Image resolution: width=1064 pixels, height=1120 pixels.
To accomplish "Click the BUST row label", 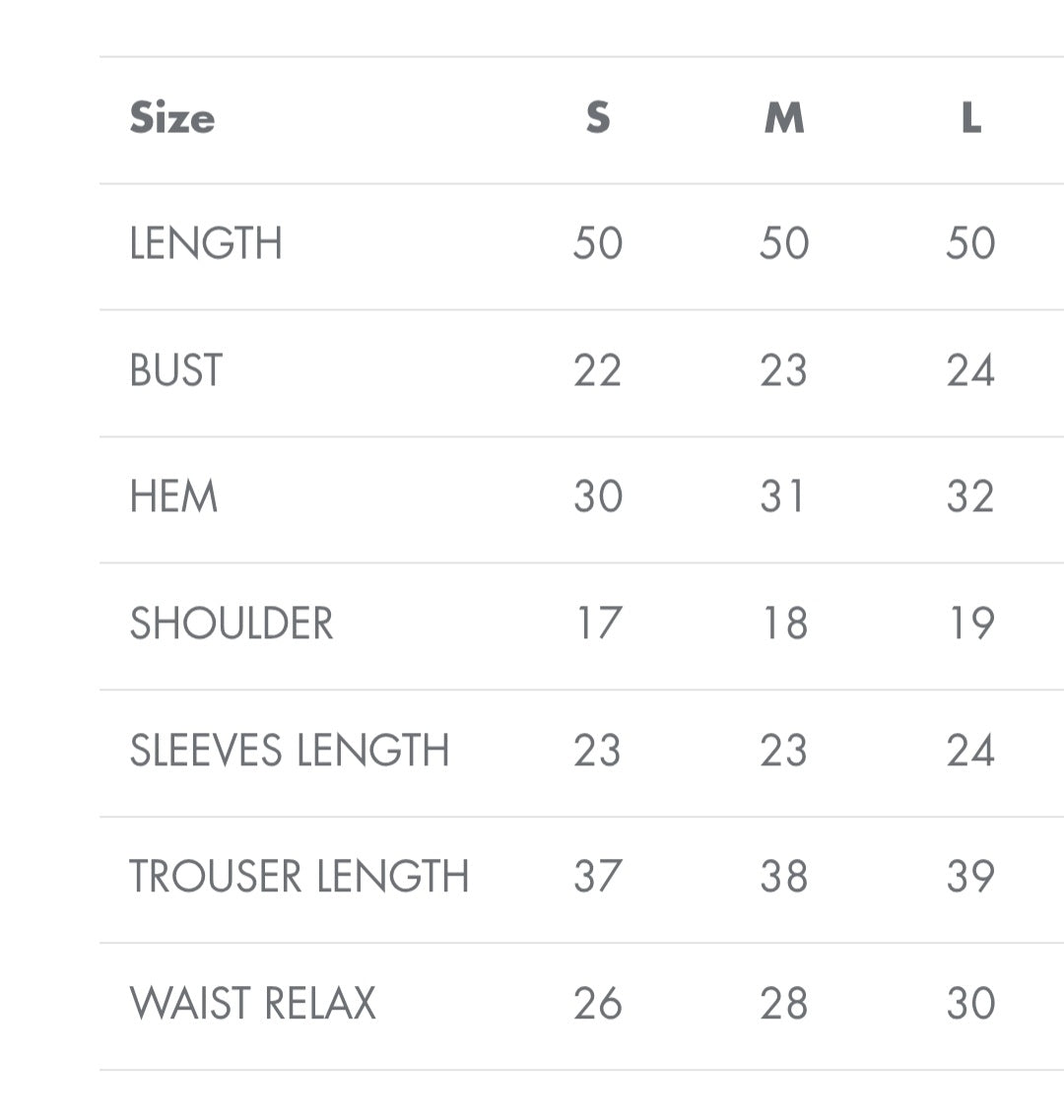I will click(176, 370).
